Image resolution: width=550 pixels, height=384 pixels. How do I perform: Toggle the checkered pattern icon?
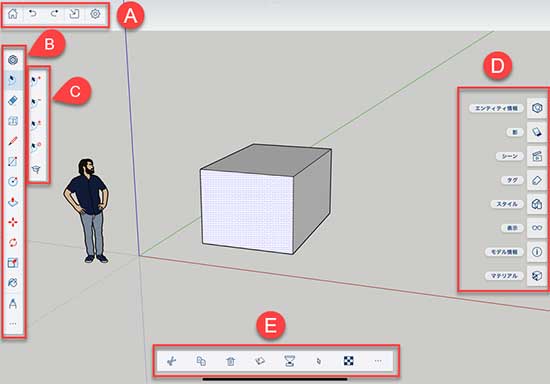click(x=348, y=361)
